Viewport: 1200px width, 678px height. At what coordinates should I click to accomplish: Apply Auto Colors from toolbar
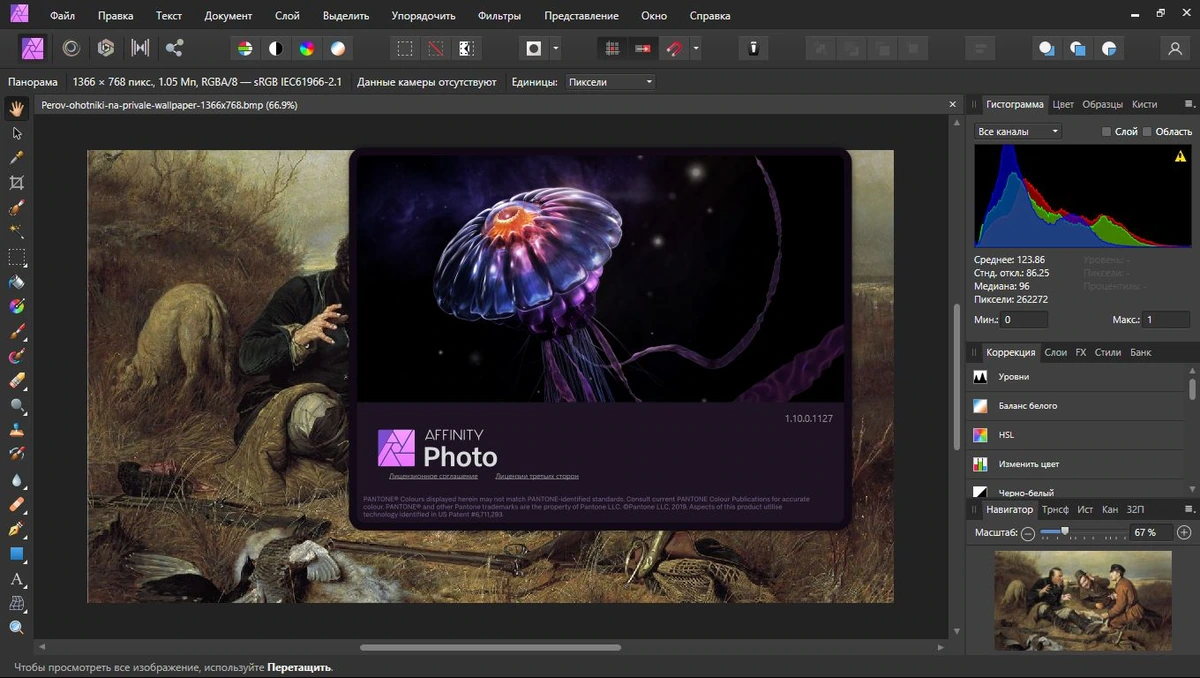coord(307,48)
